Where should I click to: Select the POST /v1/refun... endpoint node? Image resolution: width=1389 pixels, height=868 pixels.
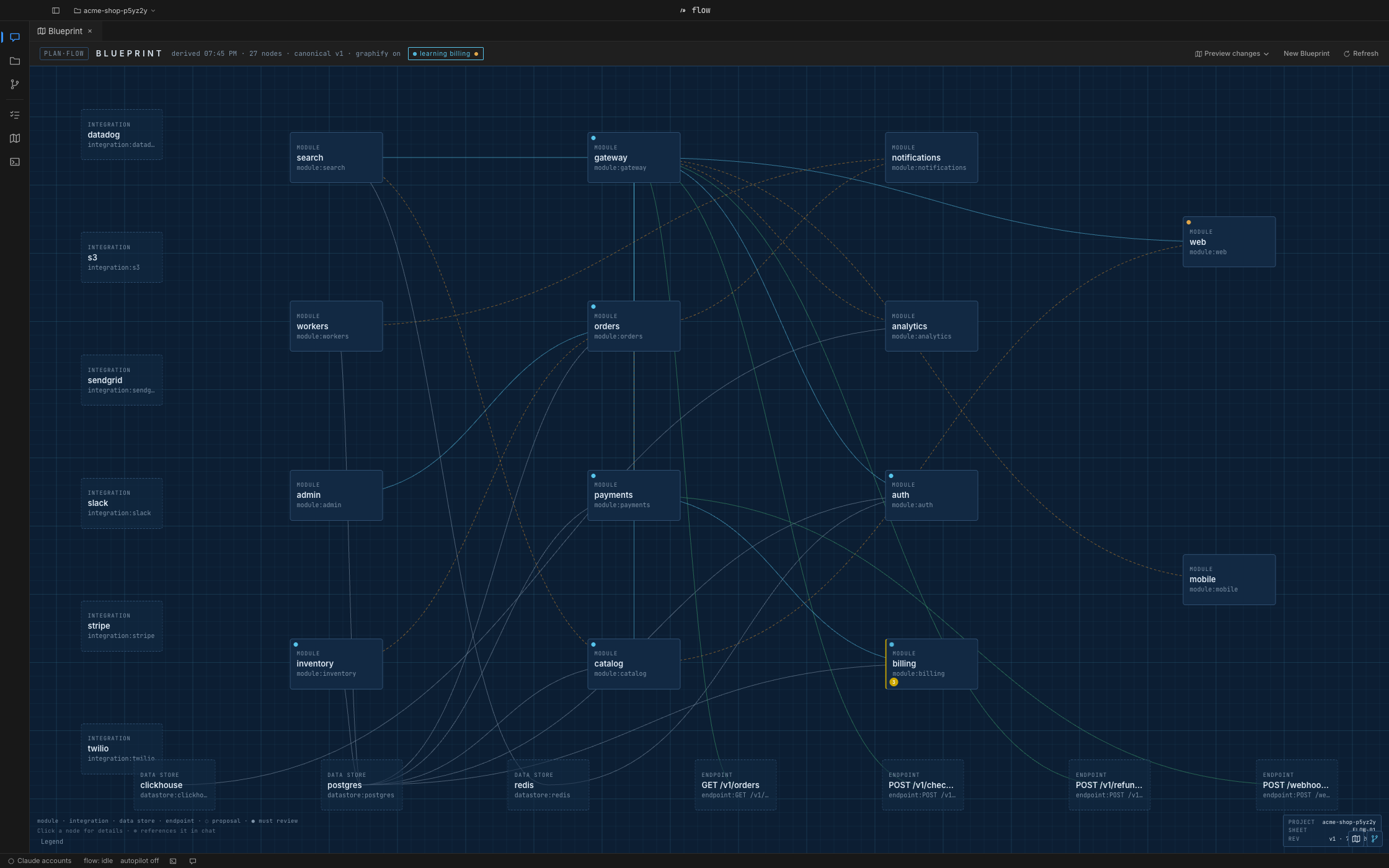[x=1109, y=785]
